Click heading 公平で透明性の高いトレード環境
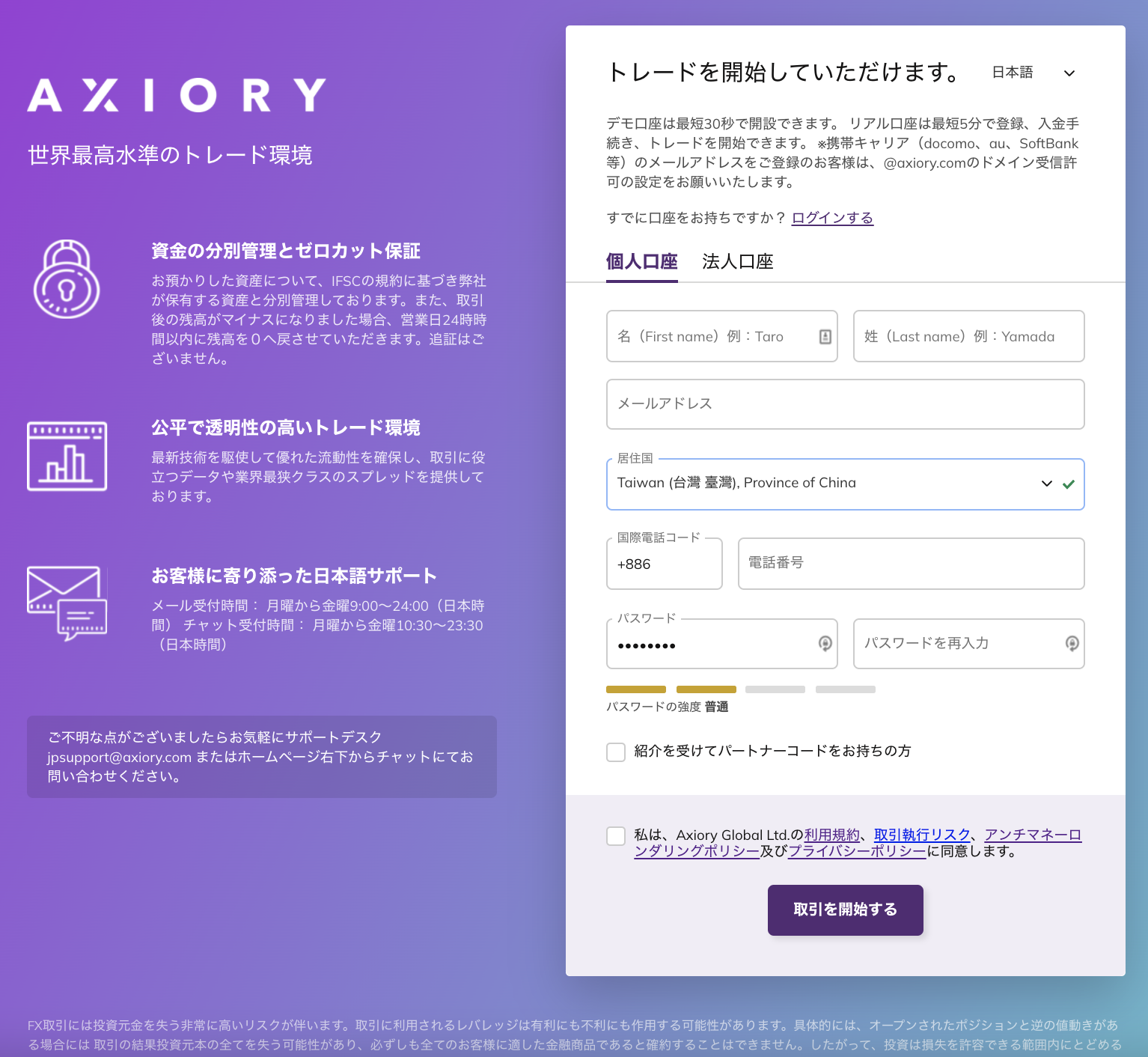This screenshot has width=1148, height=1057. (286, 427)
